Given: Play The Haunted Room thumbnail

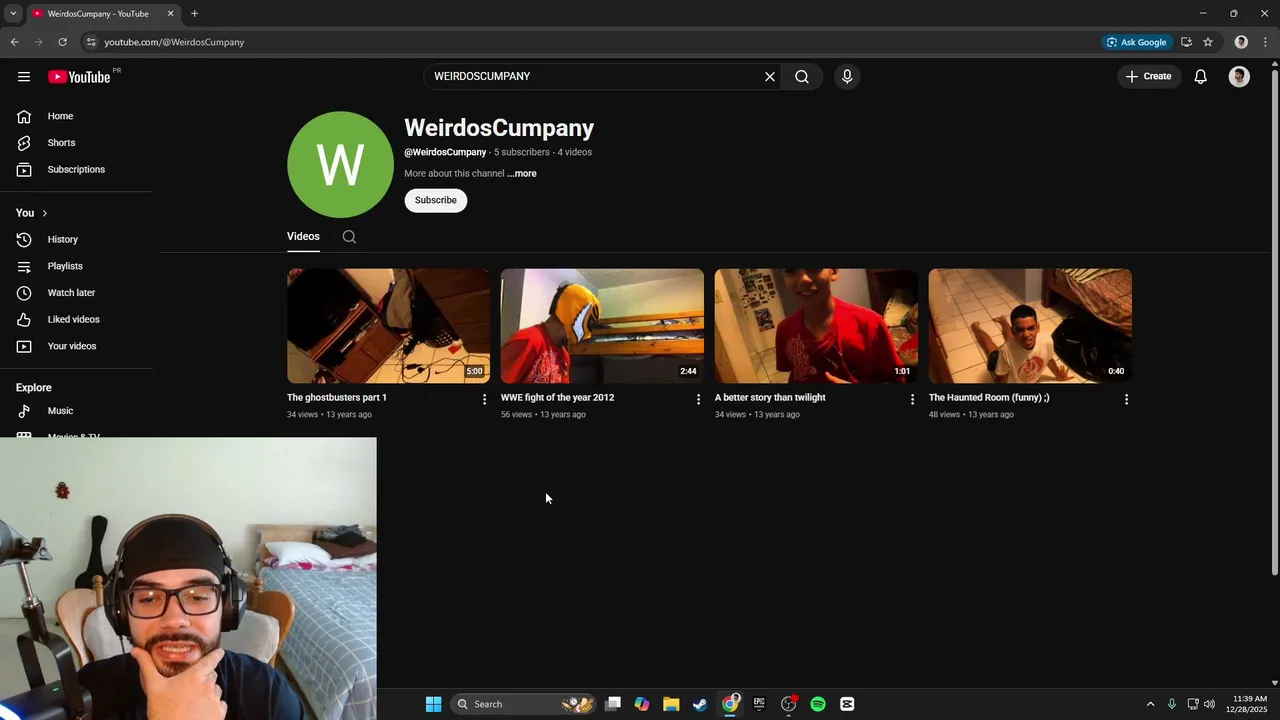Looking at the screenshot, I should 1030,326.
